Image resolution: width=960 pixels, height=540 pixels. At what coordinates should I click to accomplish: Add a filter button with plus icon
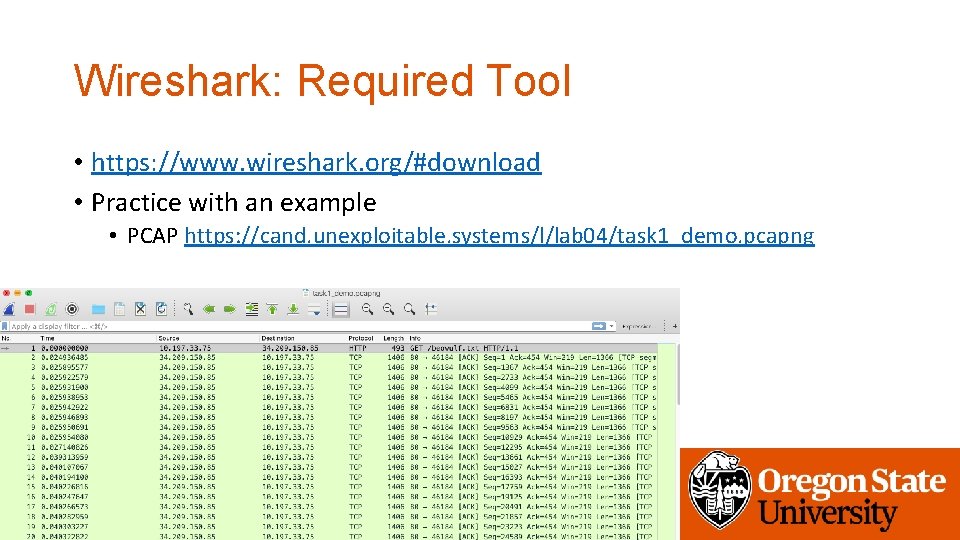point(675,326)
